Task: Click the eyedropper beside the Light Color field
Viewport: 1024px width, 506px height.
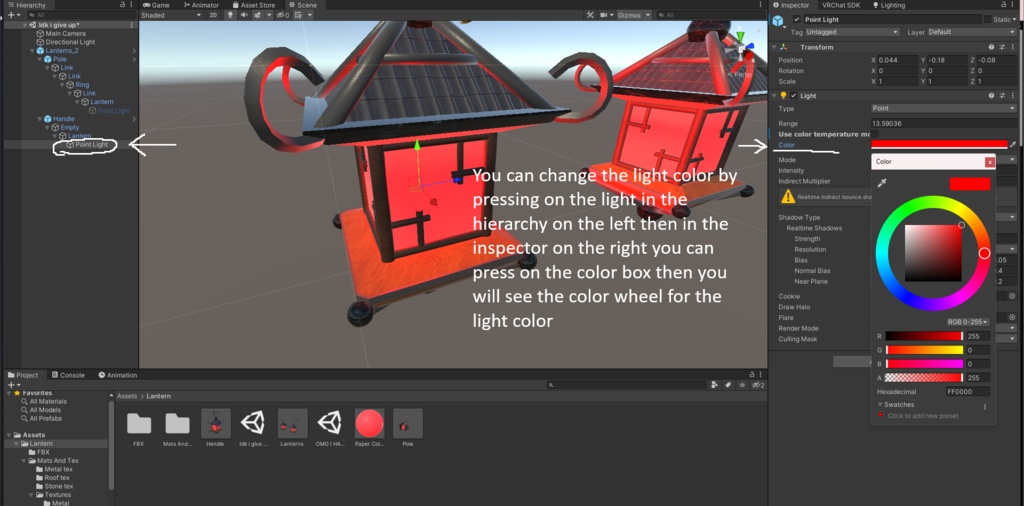Action: [1012, 144]
